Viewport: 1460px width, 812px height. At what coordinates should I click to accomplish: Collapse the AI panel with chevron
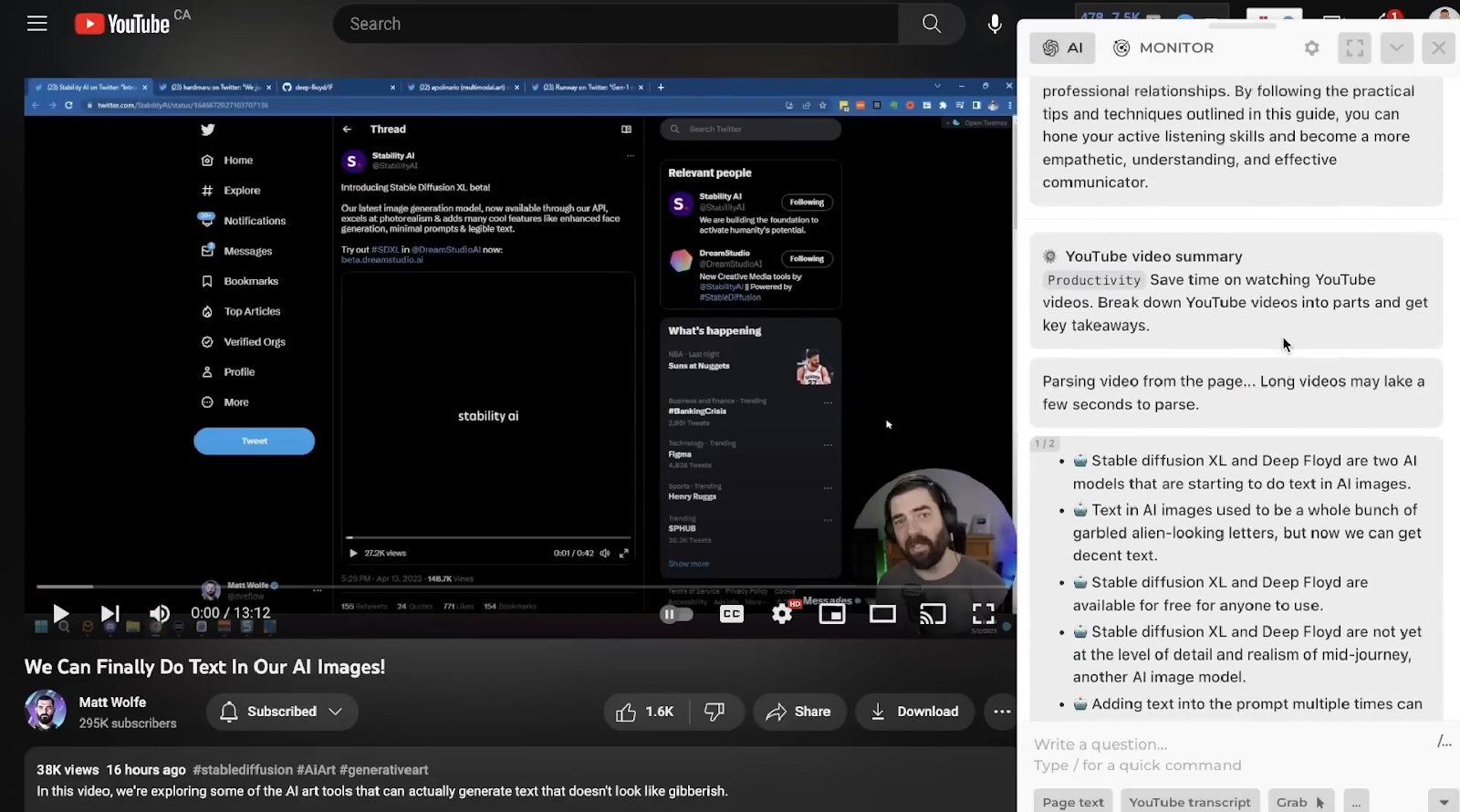pos(1397,47)
